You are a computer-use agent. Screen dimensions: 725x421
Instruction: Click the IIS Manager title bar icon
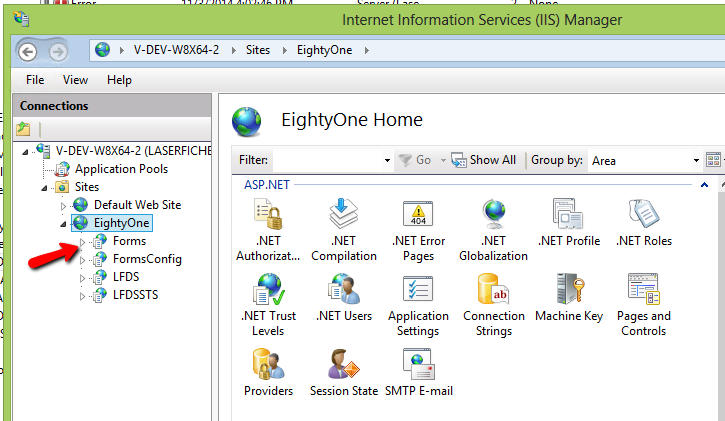21,19
